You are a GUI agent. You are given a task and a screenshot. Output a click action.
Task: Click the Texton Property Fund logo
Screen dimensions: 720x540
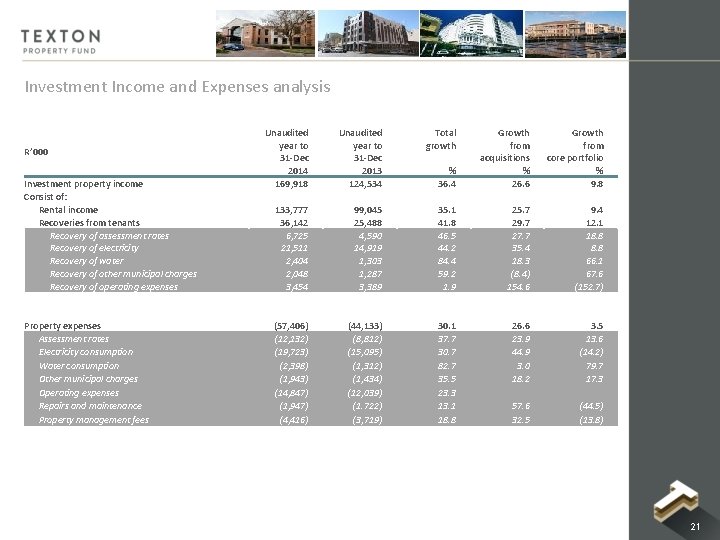61,42
